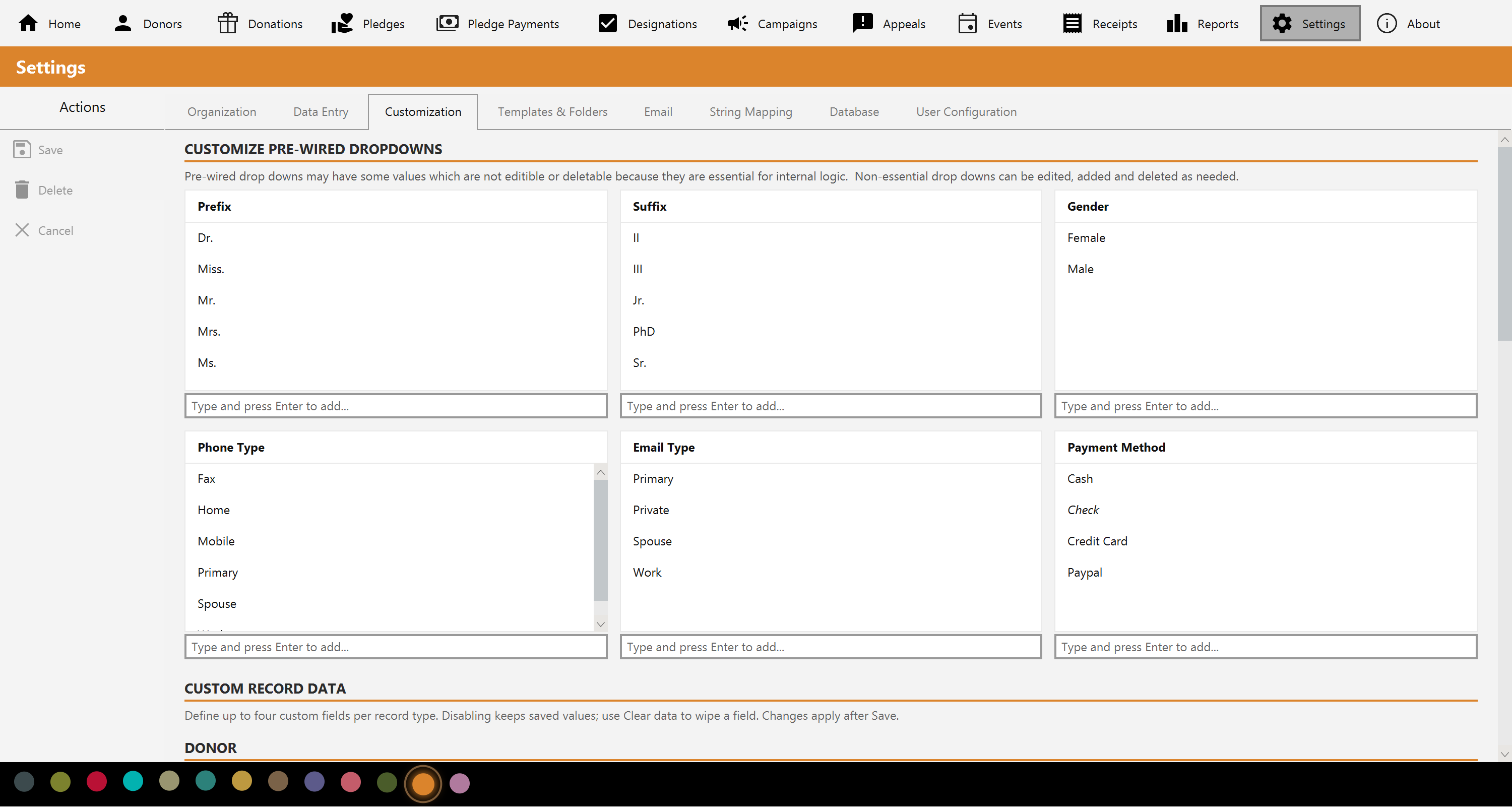Select the olive green theme color

point(60,783)
